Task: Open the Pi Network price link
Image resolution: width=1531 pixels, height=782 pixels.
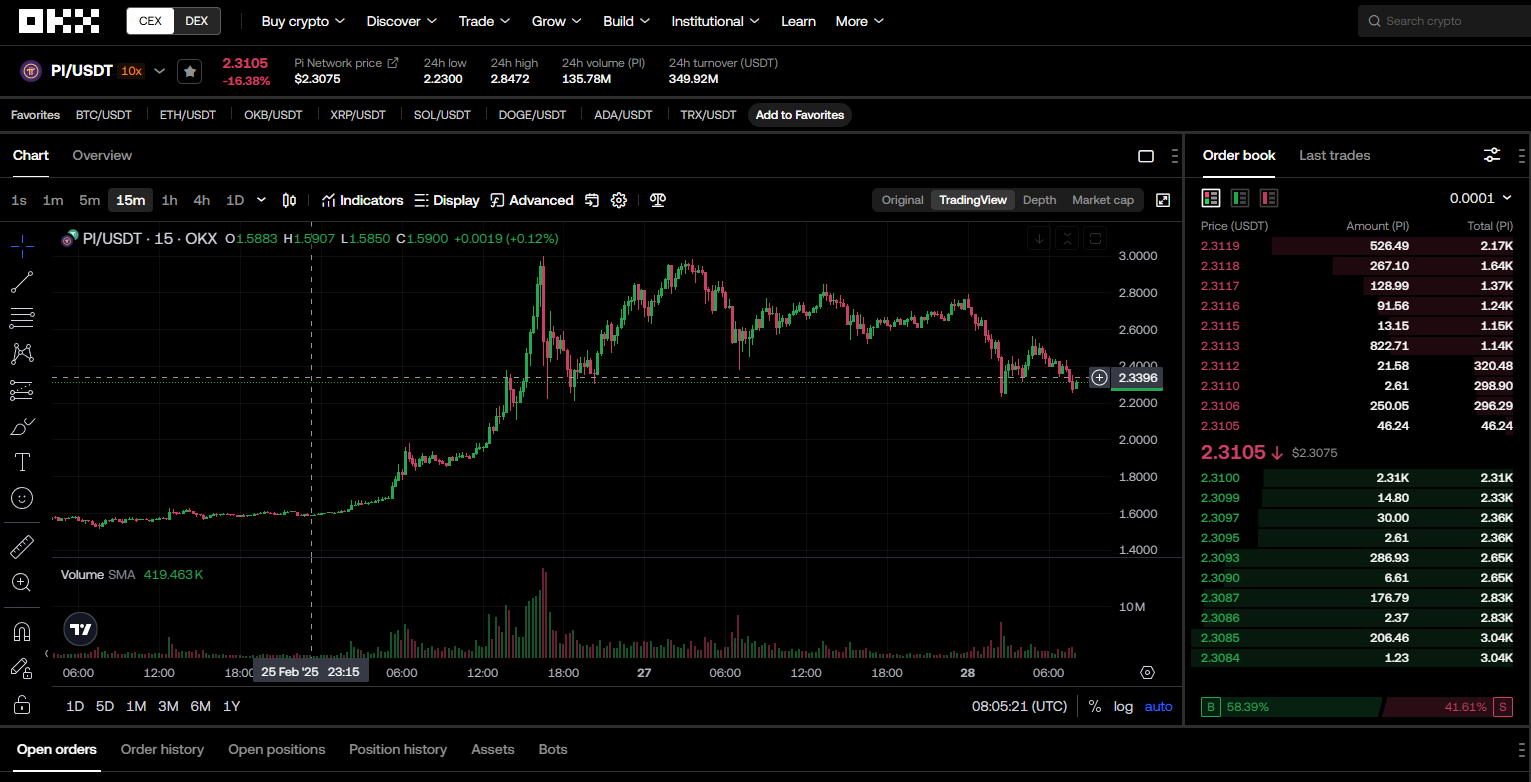Action: click(x=346, y=63)
